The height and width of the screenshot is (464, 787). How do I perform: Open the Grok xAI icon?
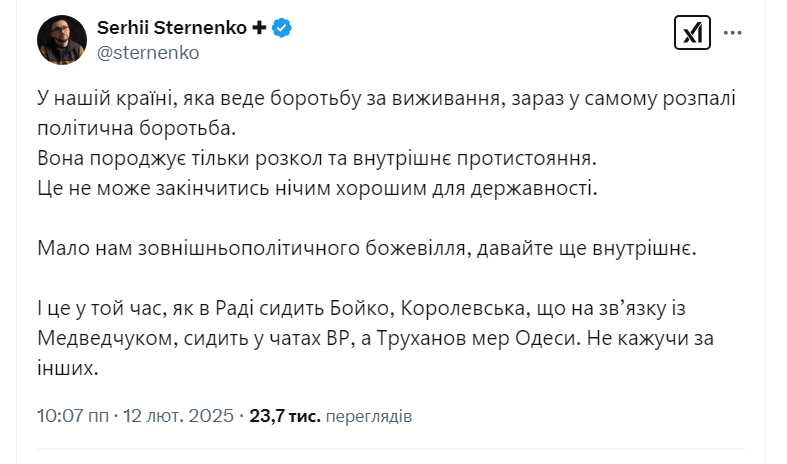692,33
